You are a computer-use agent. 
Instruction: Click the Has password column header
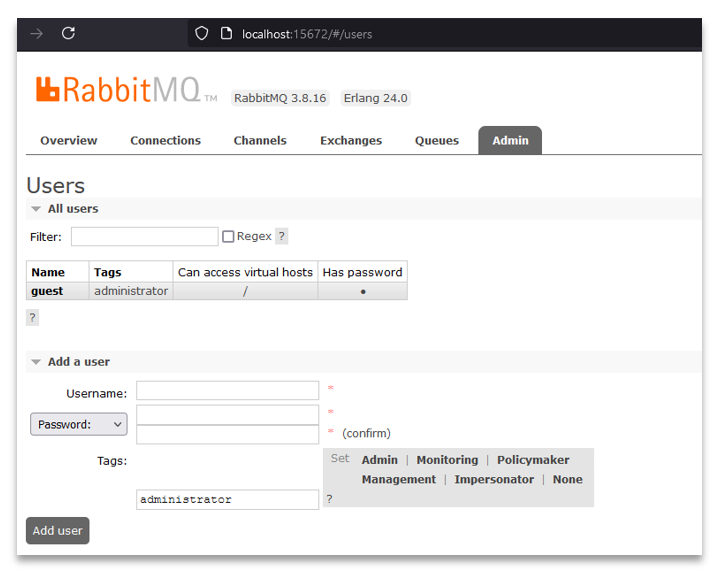(x=362, y=272)
